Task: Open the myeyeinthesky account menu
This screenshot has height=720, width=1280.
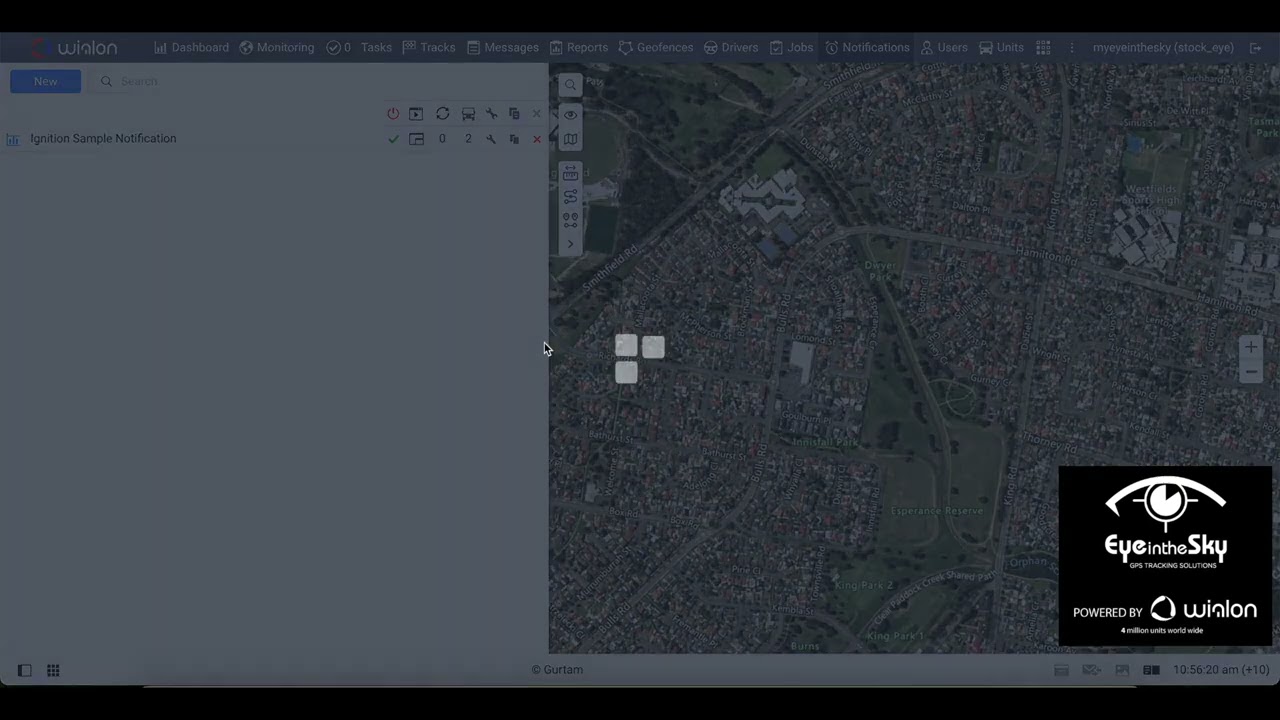Action: tap(1163, 47)
